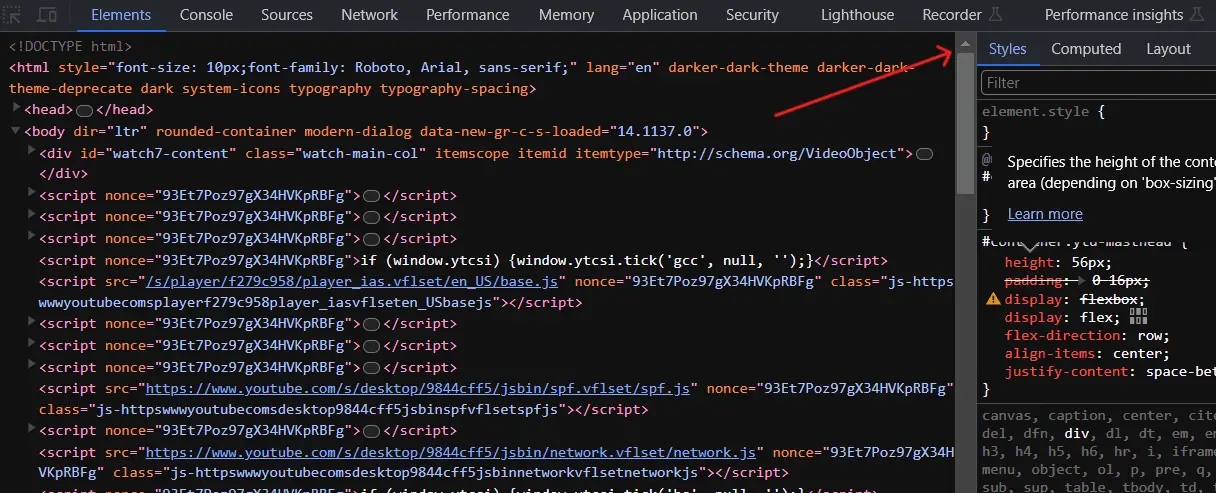Click the ellipsis pill inside the head tag
This screenshot has height=493, width=1216.
click(x=85, y=110)
